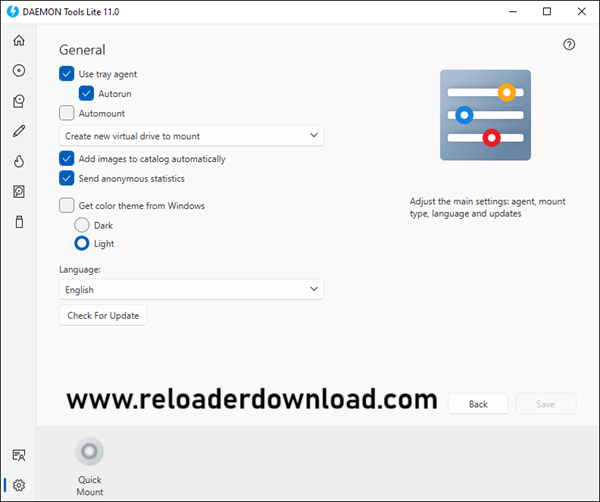The height and width of the screenshot is (502, 600).
Task: Enable the Automount checkbox
Action: coord(67,113)
